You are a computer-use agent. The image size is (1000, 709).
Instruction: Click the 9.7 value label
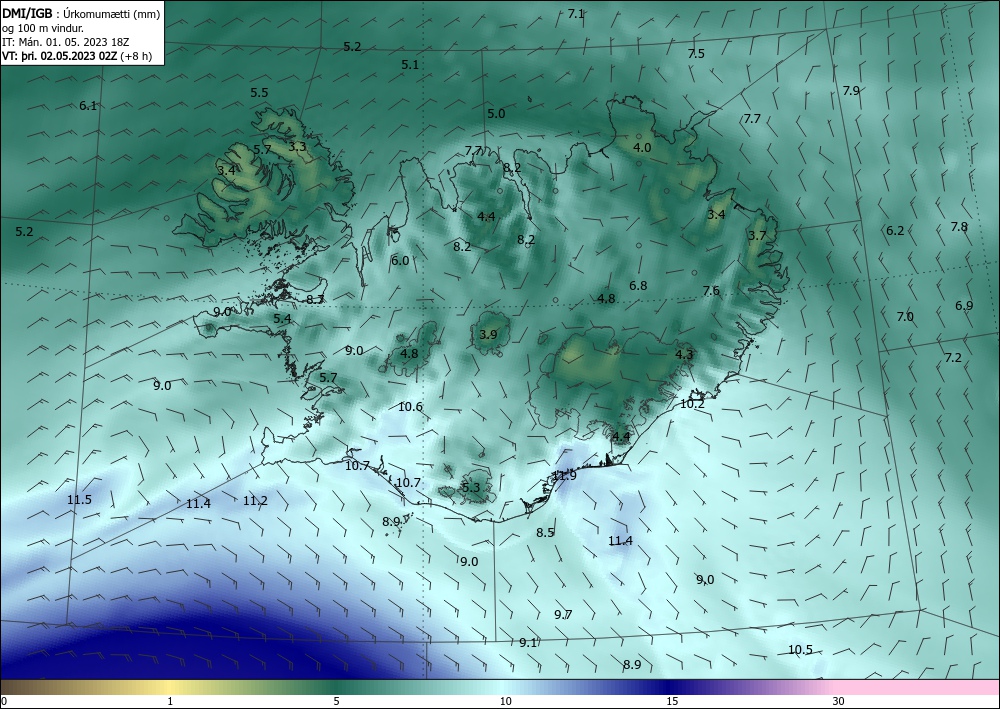tap(563, 615)
